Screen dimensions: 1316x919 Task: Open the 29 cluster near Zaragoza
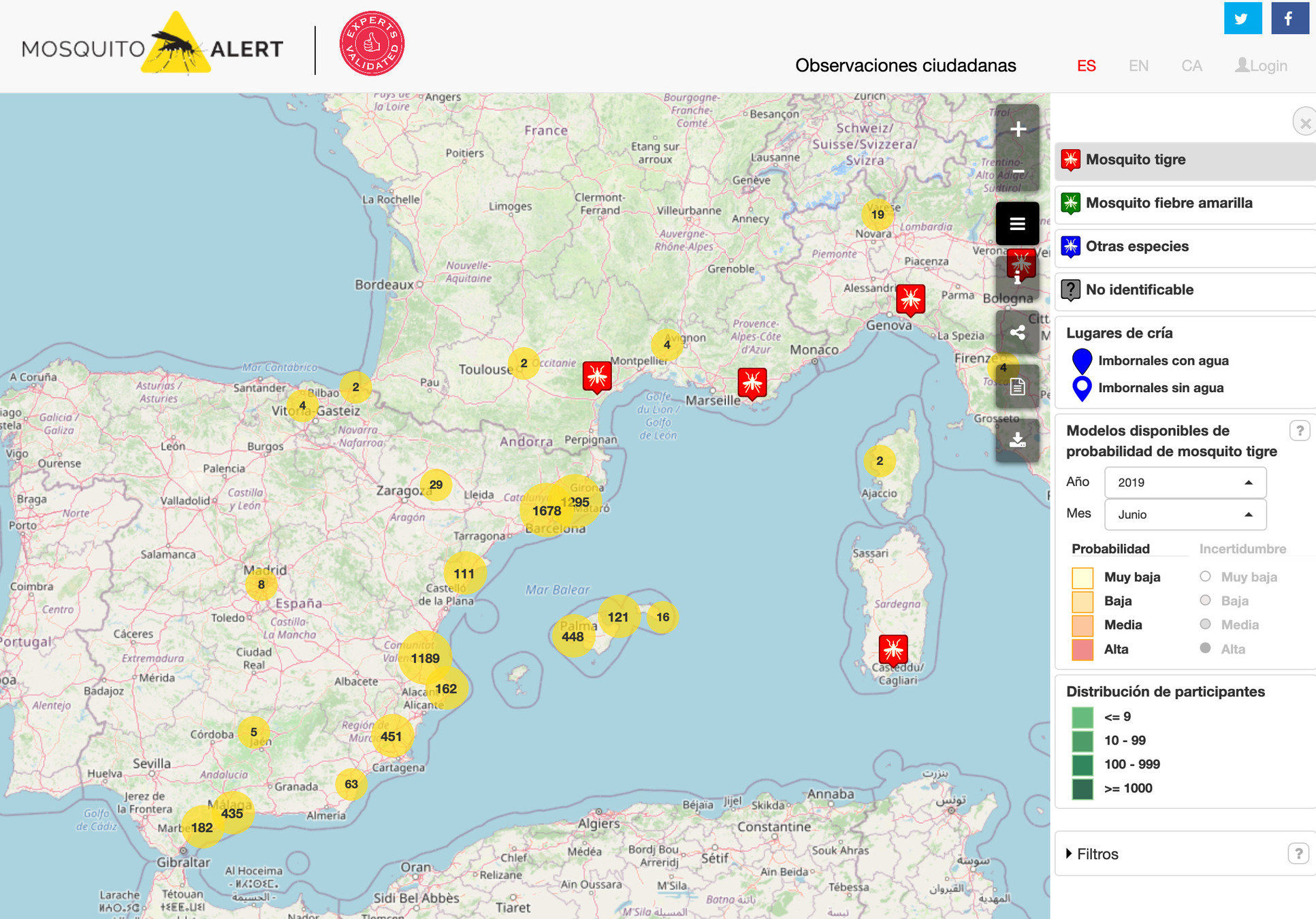436,485
